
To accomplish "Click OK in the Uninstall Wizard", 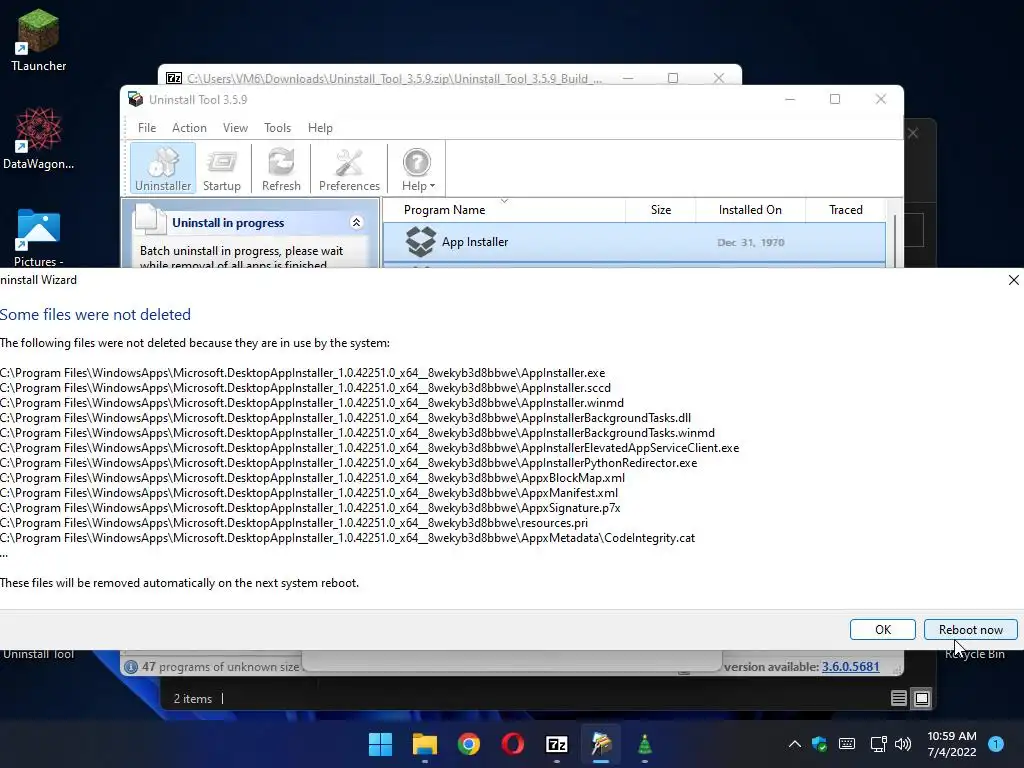I will [883, 630].
